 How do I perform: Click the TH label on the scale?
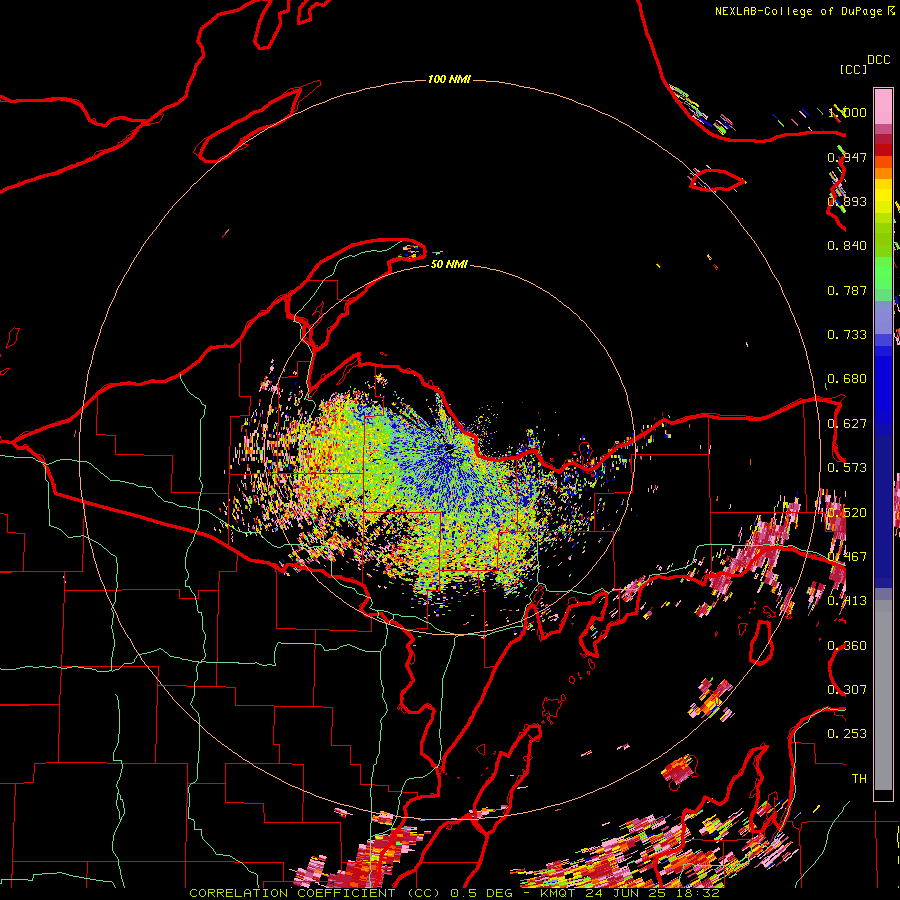[x=859, y=779]
